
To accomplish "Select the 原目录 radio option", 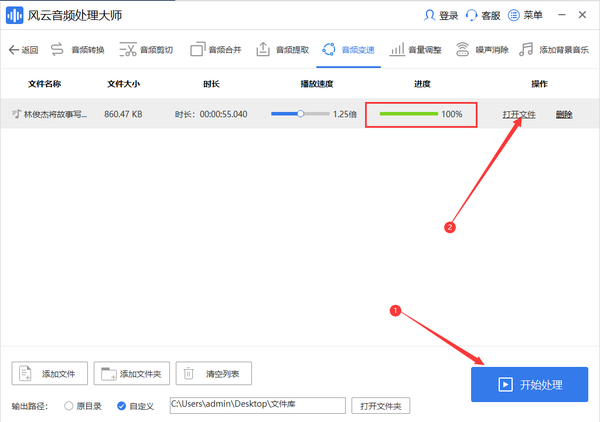I will (83, 406).
